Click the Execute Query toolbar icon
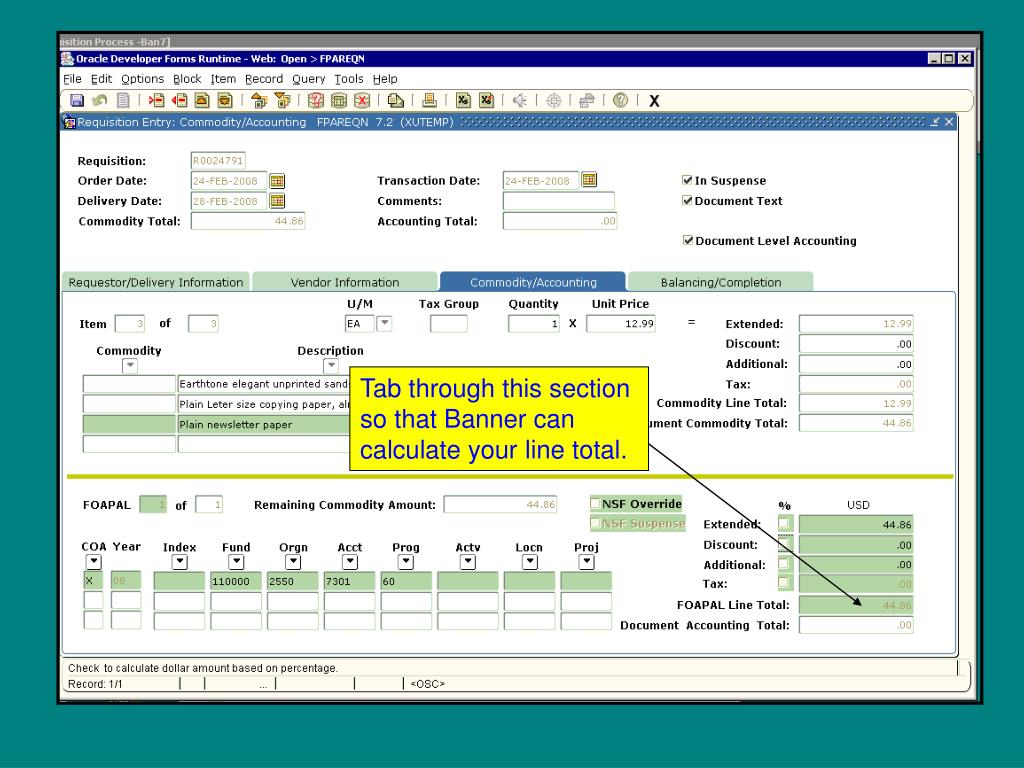This screenshot has width=1024, height=768. click(338, 101)
